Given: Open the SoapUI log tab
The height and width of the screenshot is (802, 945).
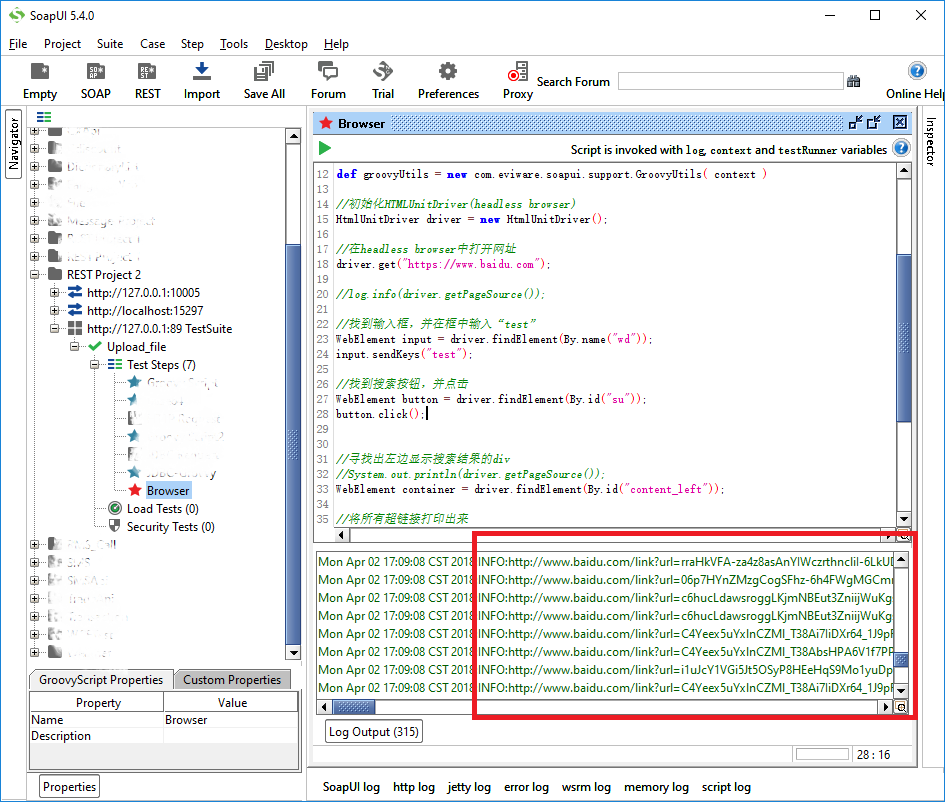Looking at the screenshot, I should tap(351, 787).
